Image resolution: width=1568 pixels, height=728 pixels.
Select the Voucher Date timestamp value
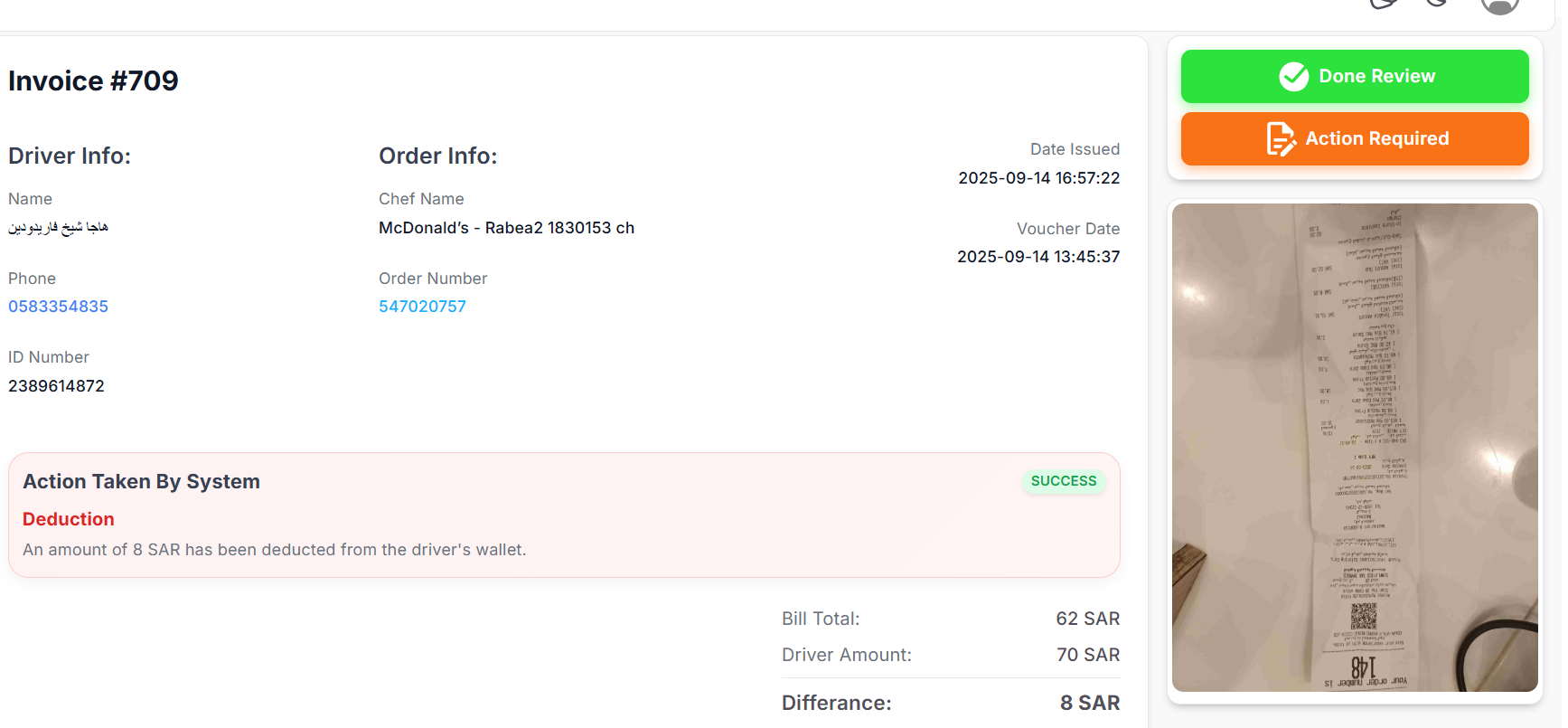(1038, 257)
